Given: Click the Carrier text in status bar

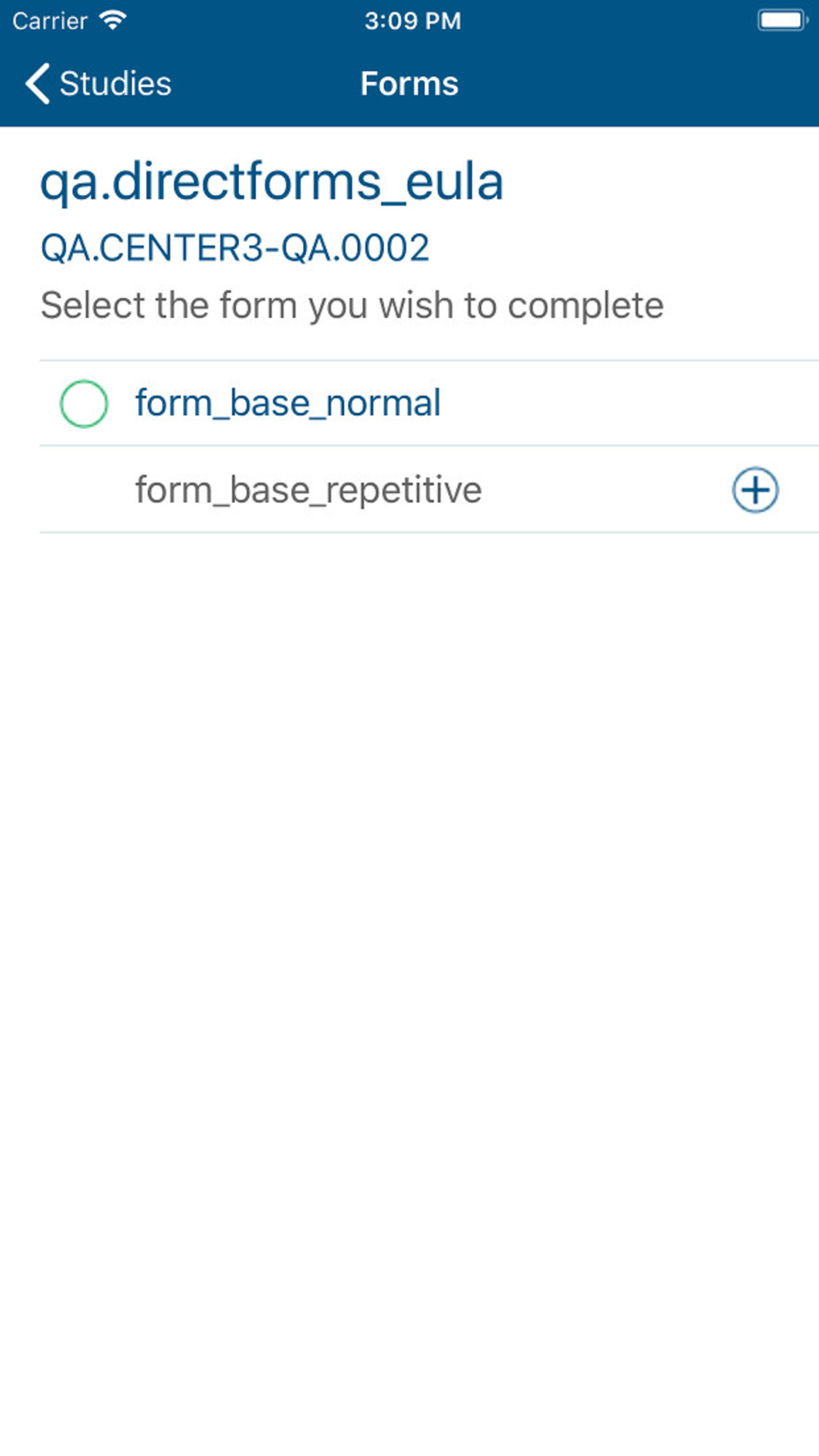Looking at the screenshot, I should pos(50,20).
